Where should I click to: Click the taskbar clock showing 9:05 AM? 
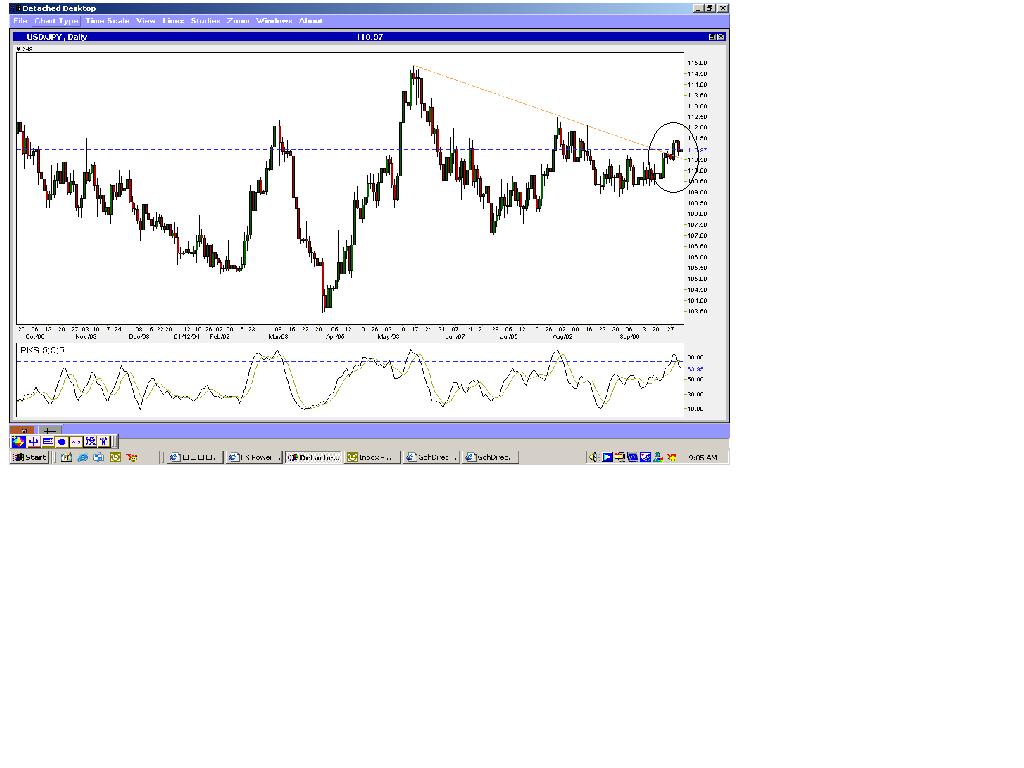(703, 457)
